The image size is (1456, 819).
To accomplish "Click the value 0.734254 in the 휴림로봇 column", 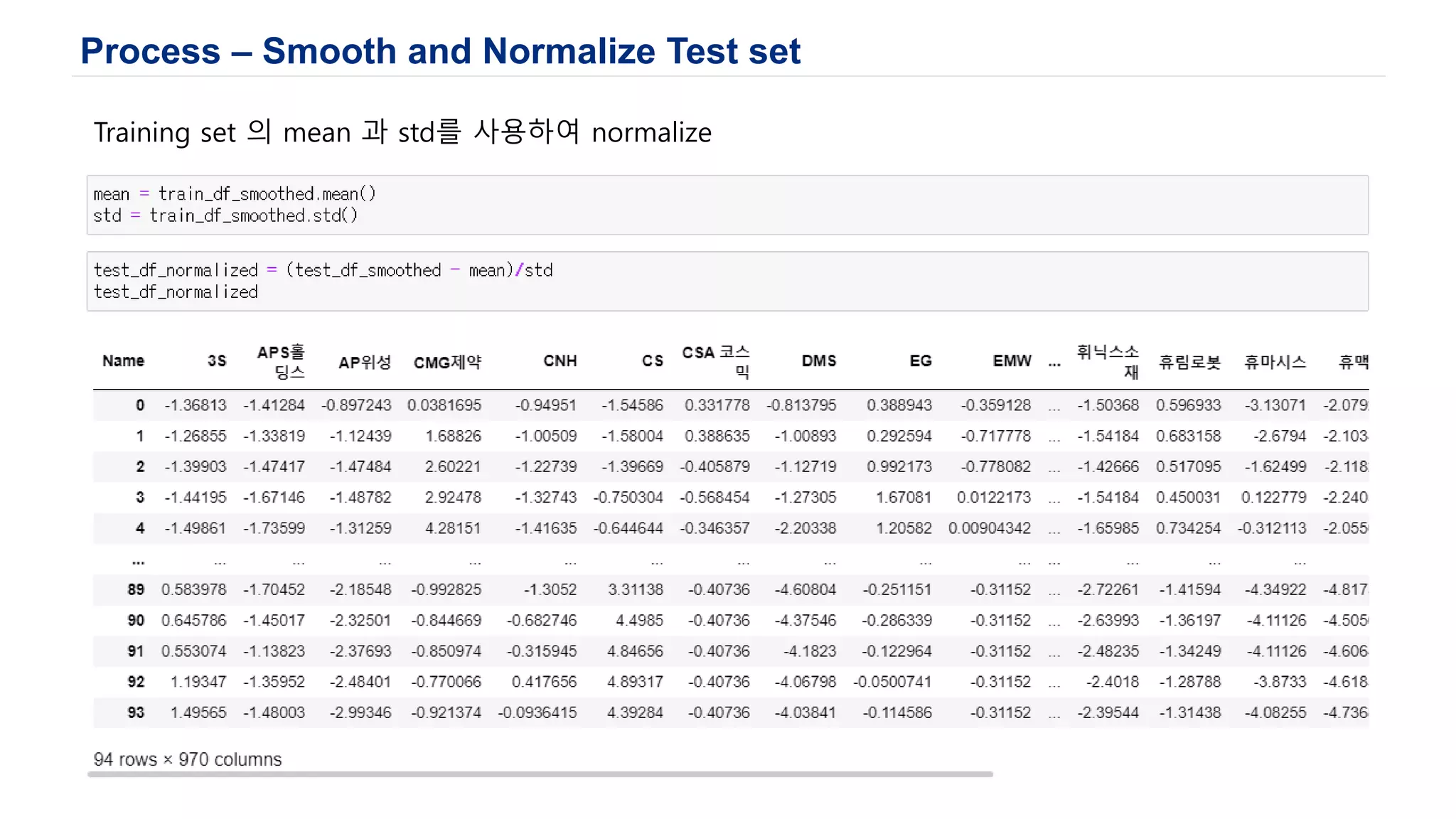I will pyautogui.click(x=1189, y=528).
